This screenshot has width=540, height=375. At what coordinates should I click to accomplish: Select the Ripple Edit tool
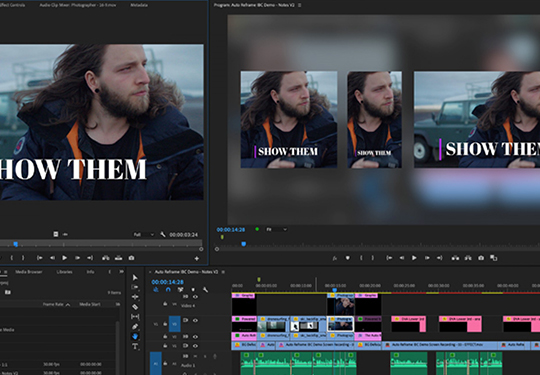click(135, 297)
